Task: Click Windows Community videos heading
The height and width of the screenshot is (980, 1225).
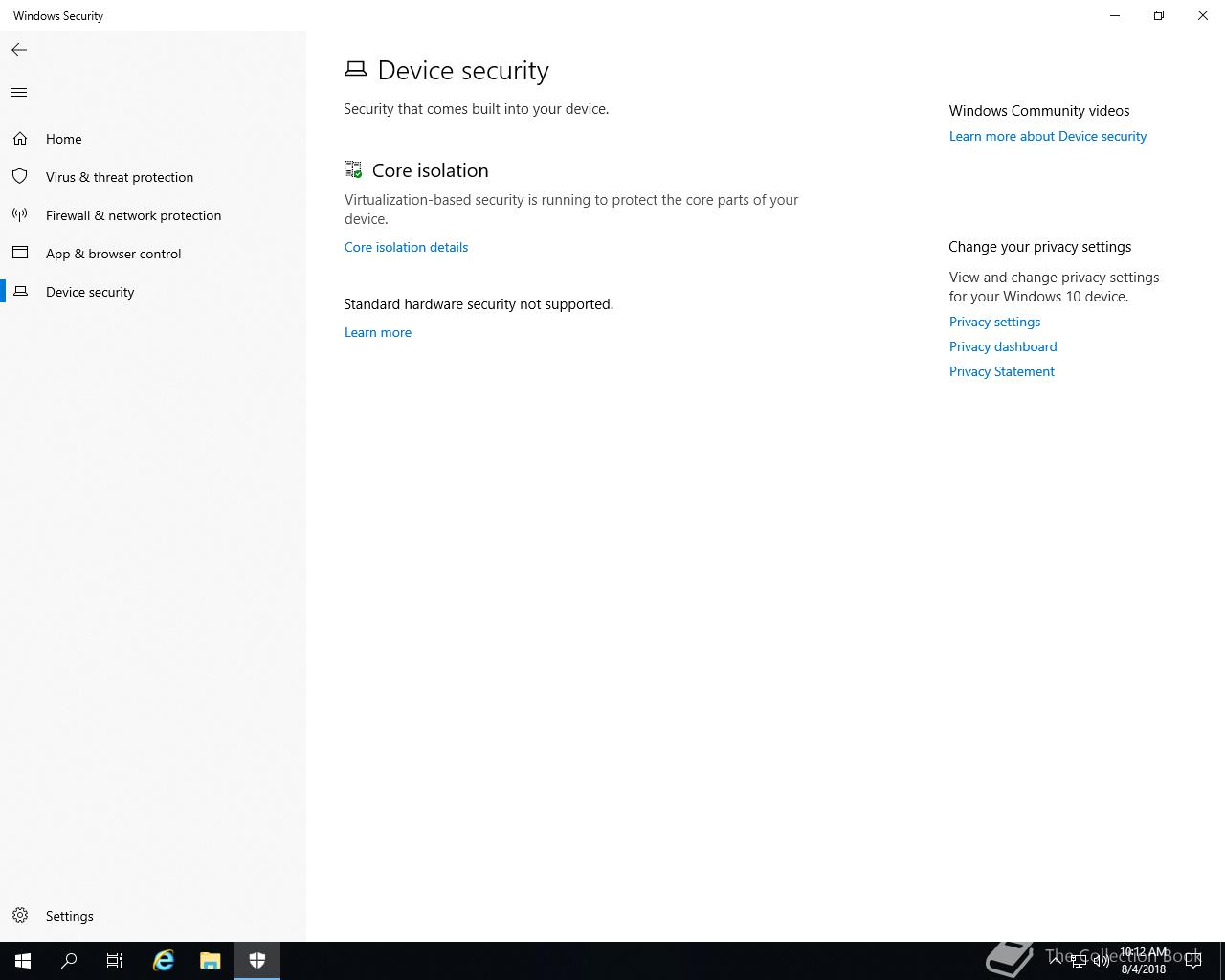Action: 1039,111
